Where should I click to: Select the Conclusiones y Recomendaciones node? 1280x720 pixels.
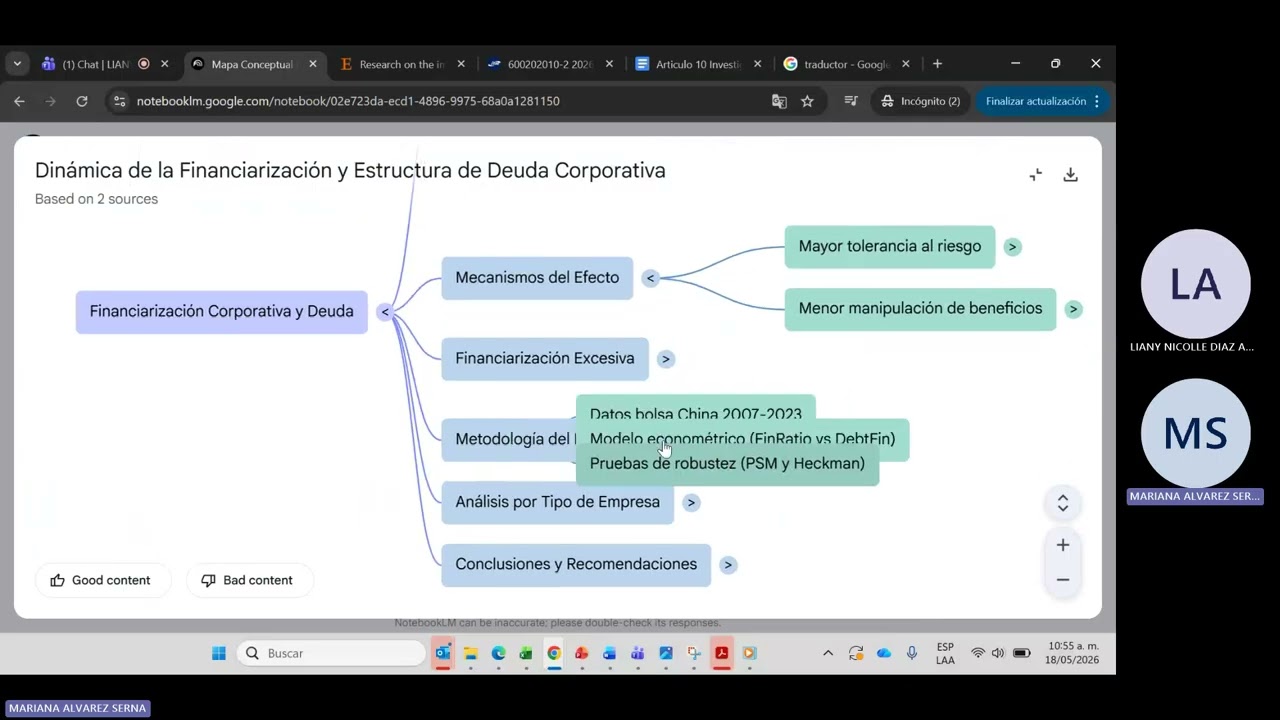point(576,564)
